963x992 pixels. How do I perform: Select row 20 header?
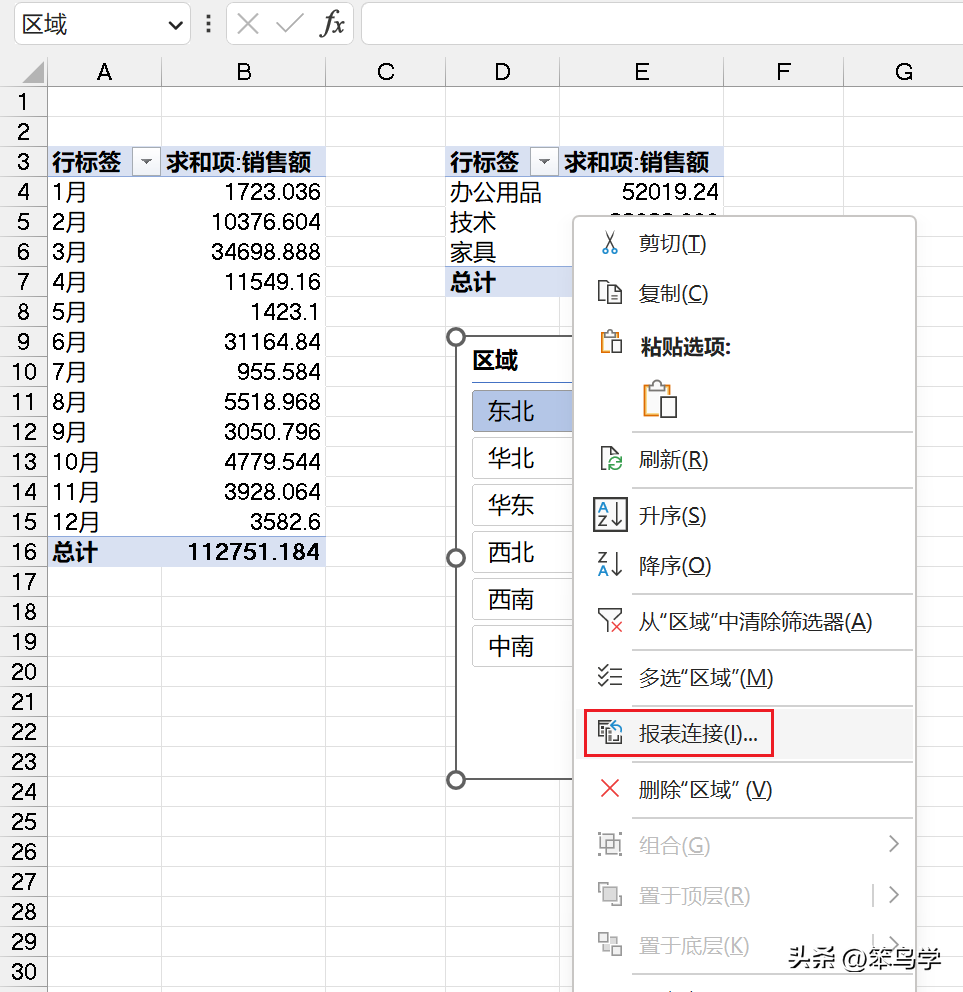pos(24,671)
